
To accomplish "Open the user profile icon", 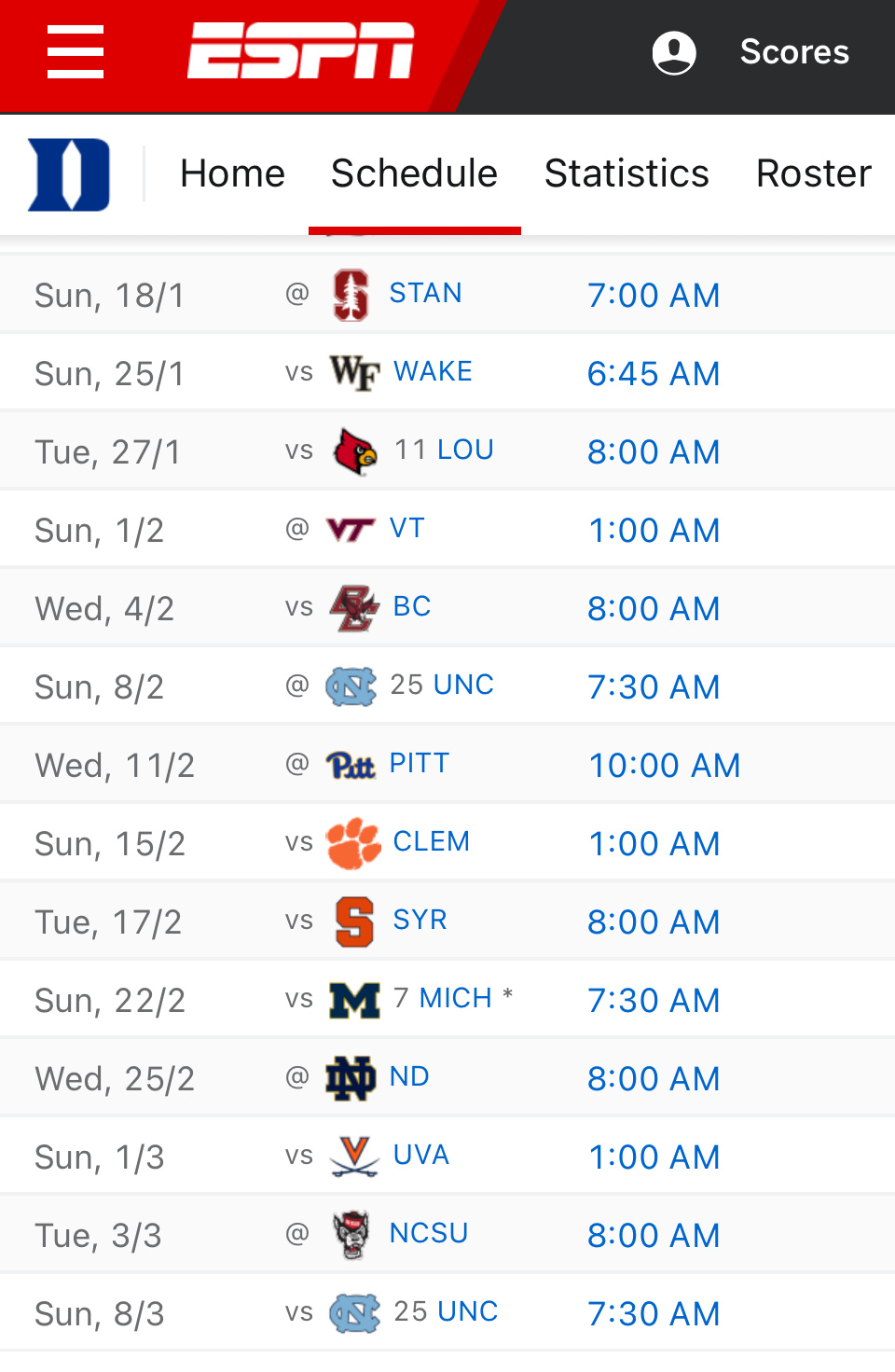I will [x=674, y=52].
